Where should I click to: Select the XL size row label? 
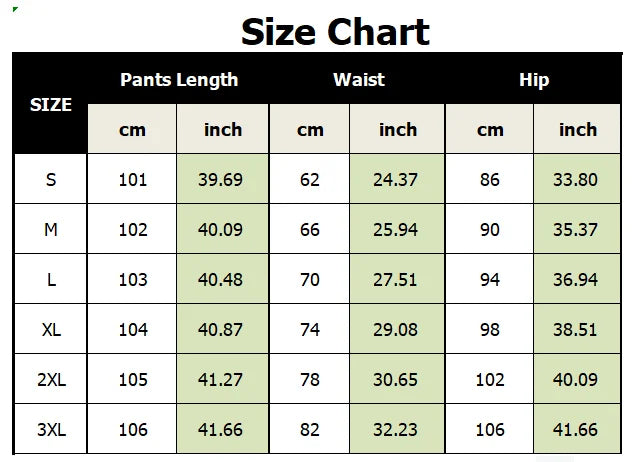pyautogui.click(x=51, y=330)
